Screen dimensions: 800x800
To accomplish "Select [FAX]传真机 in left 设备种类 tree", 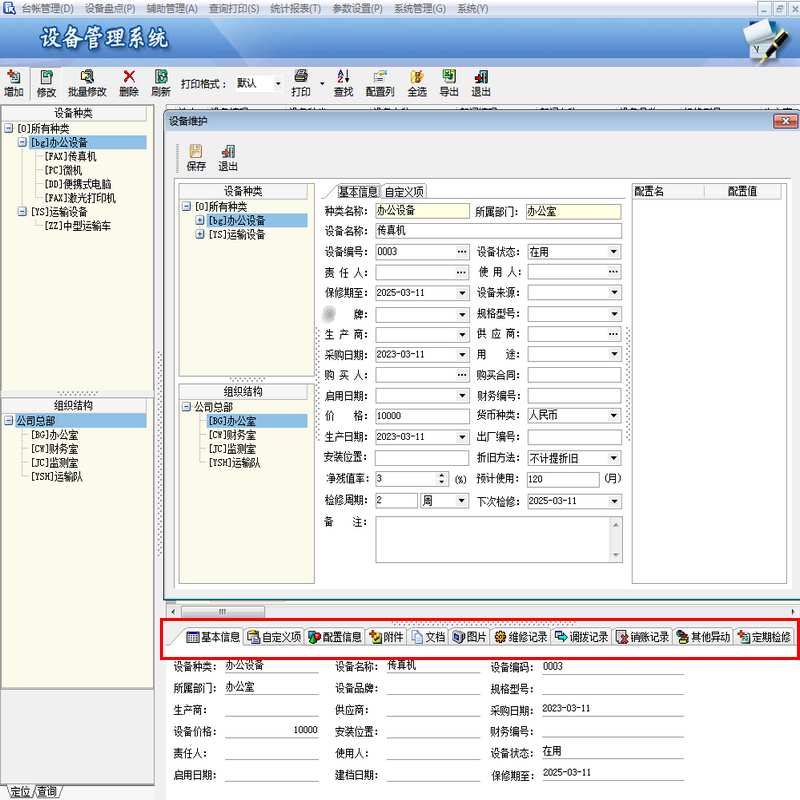I will click(70, 157).
